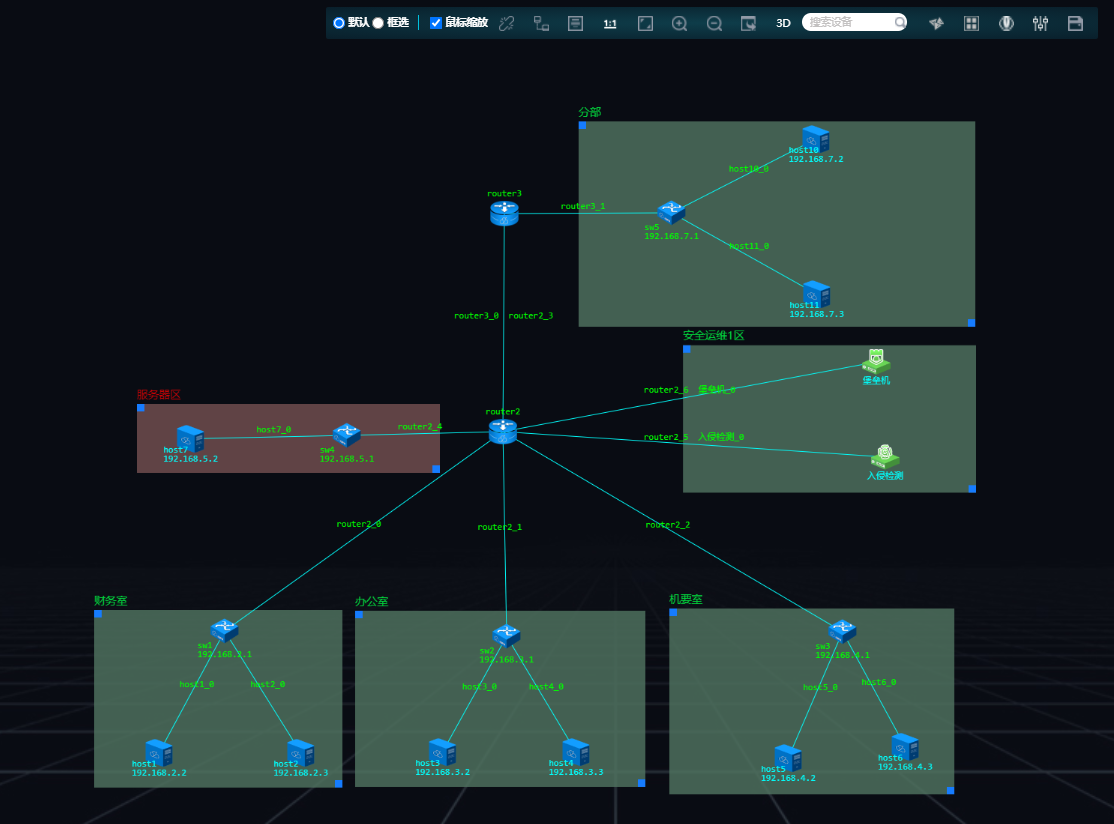Select the 默认 radio option
The width and height of the screenshot is (1114, 824).
pyautogui.click(x=339, y=23)
